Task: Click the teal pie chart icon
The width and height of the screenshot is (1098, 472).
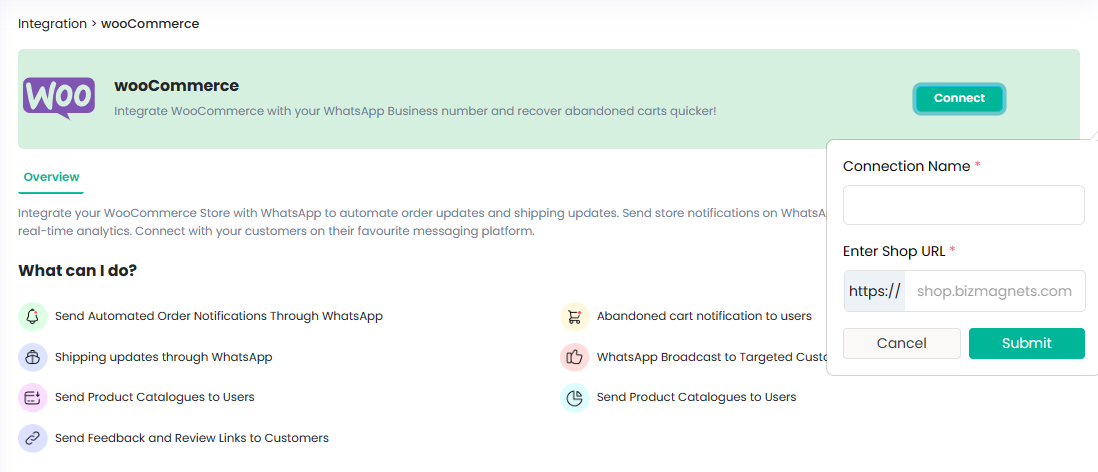Action: pyautogui.click(x=574, y=397)
